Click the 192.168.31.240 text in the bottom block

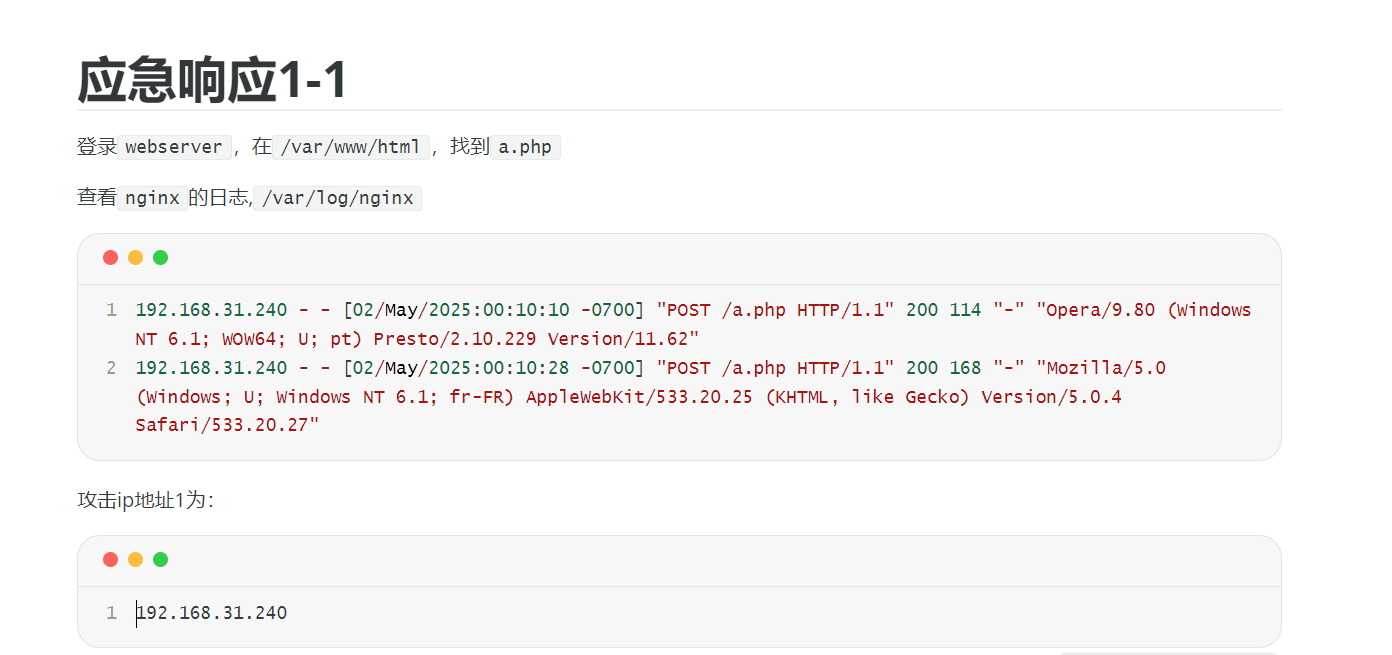[x=212, y=613]
